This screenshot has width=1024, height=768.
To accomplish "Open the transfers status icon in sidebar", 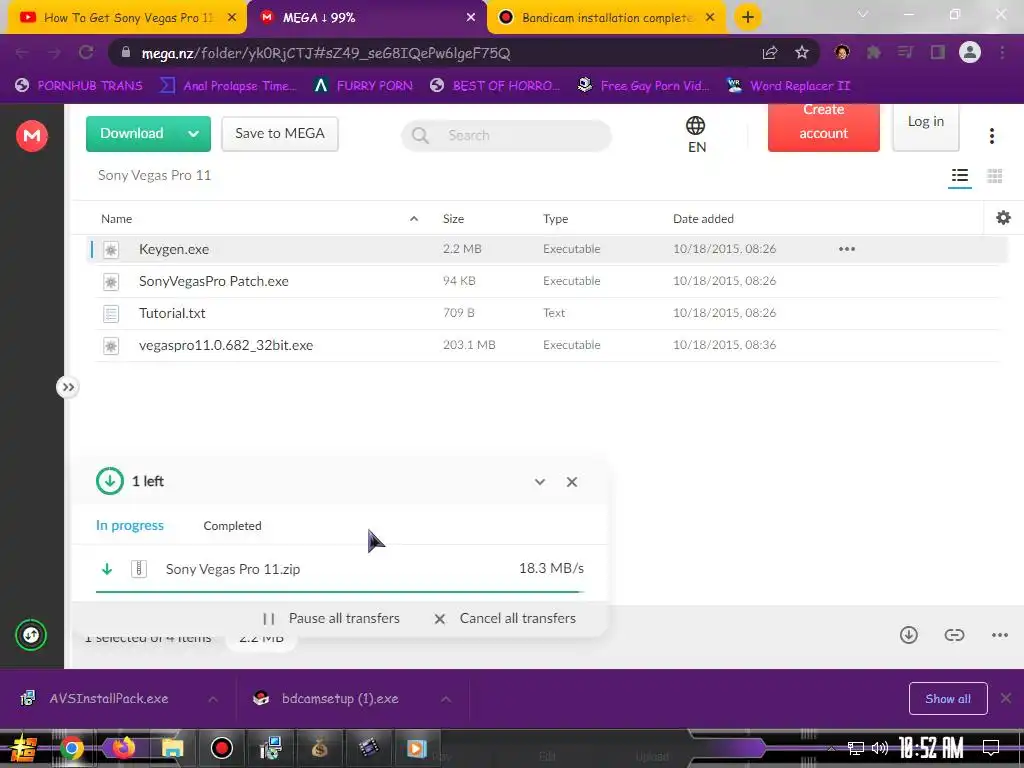I will (31, 635).
